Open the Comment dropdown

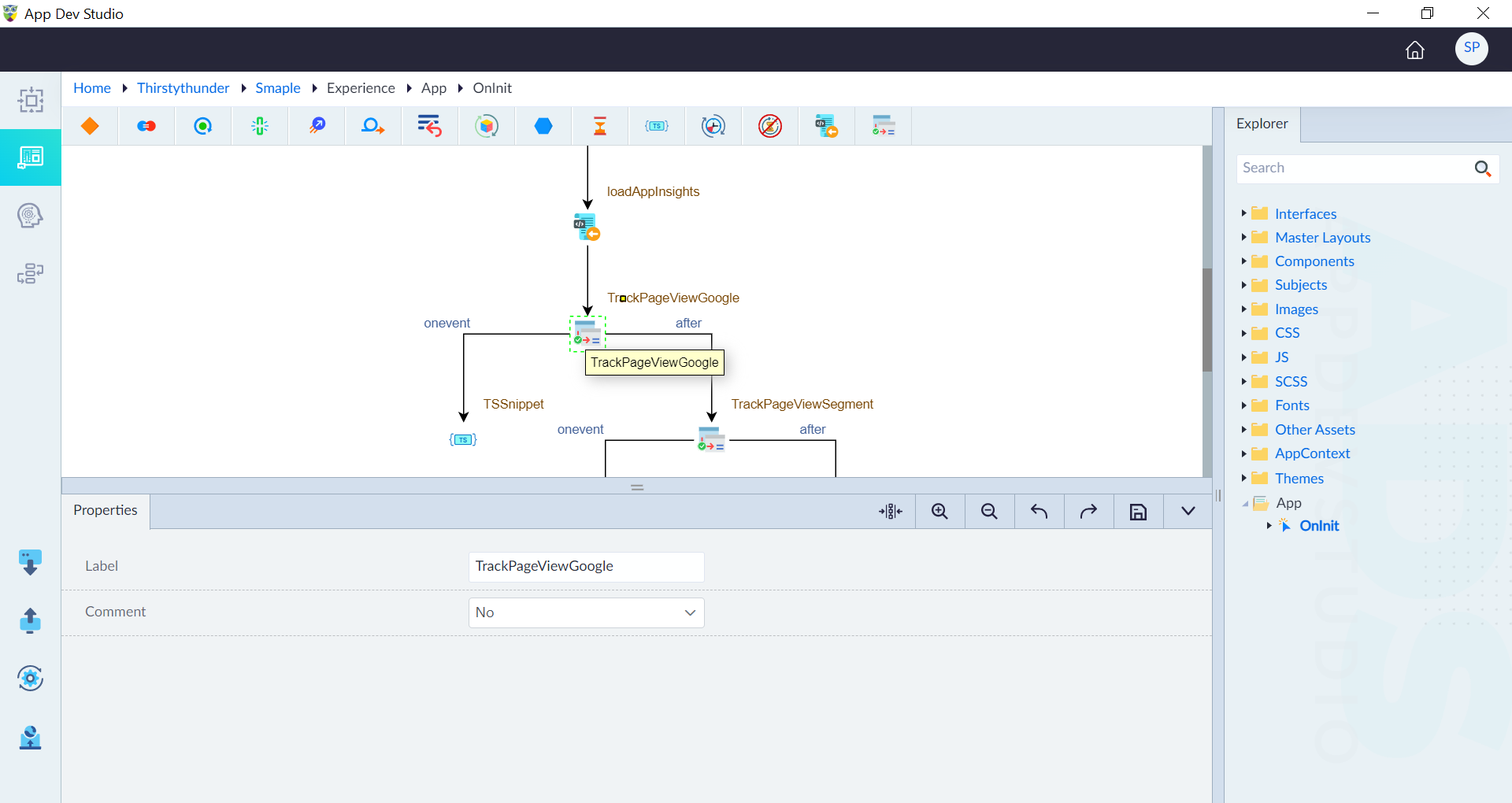[587, 612]
